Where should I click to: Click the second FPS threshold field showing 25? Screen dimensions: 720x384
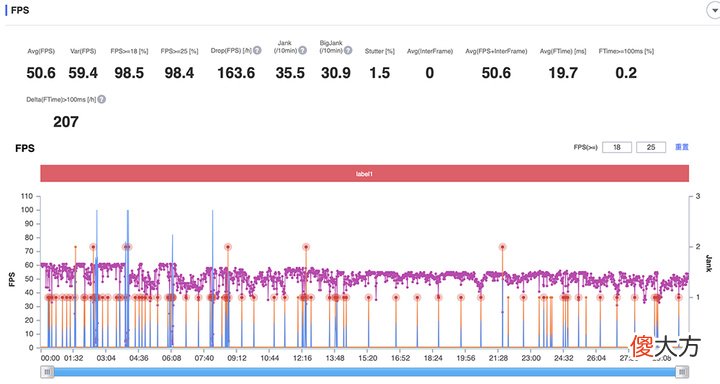[651, 147]
